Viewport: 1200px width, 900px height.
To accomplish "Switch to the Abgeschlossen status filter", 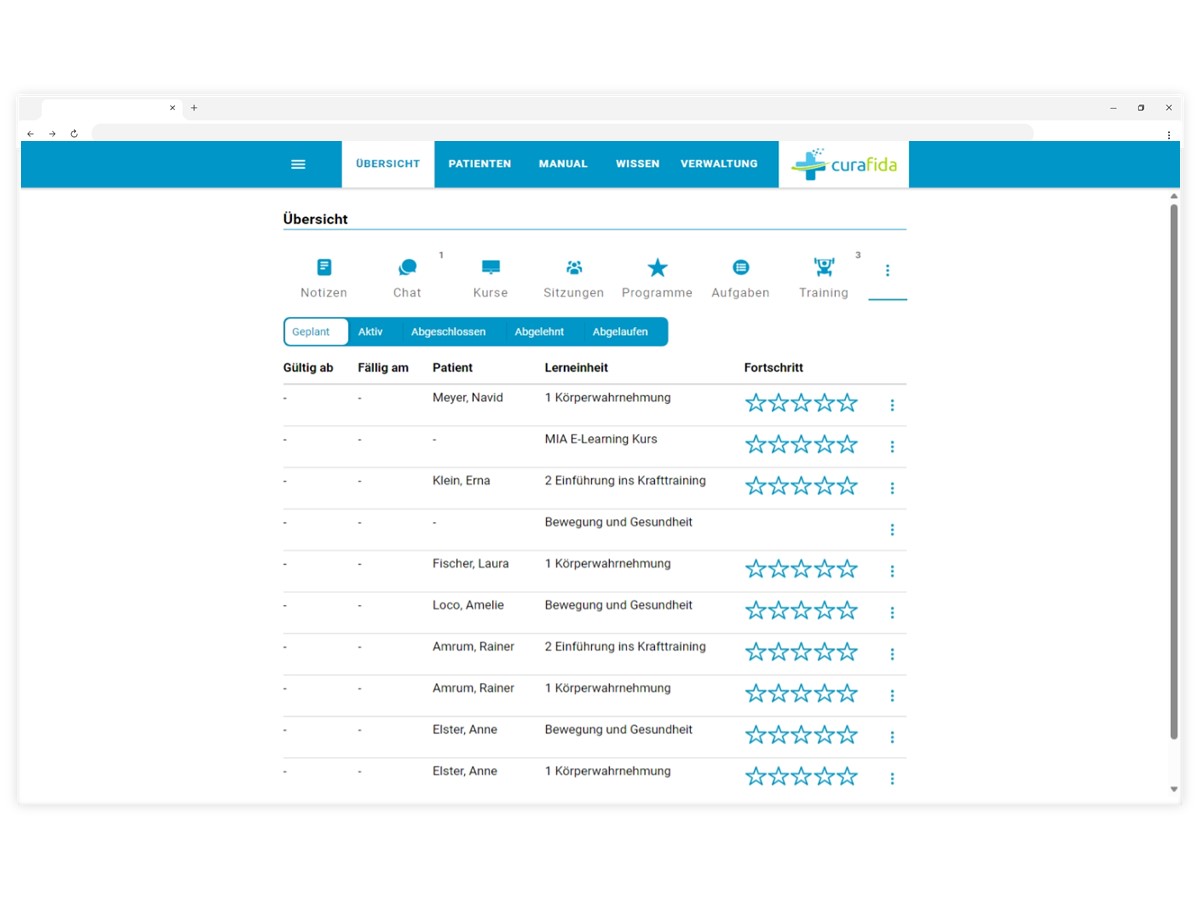I will [448, 332].
